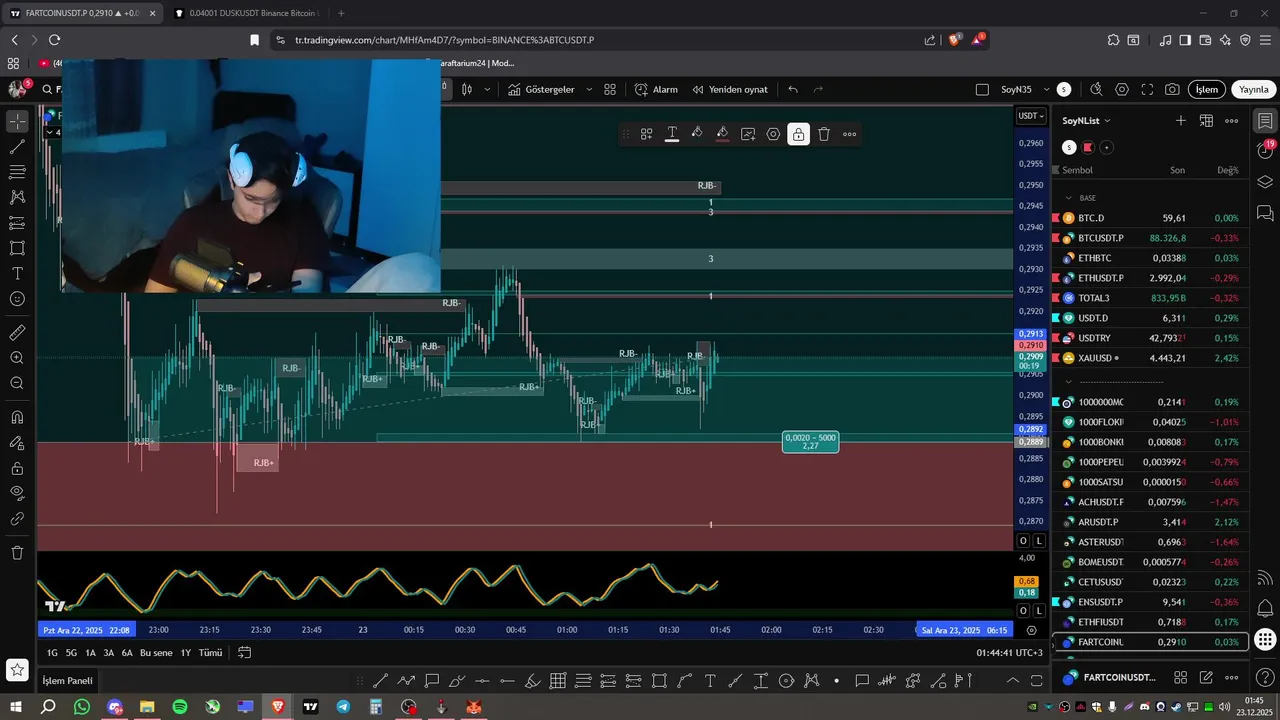Switch to Bu sene time range
Viewport: 1280px width, 720px height.
pyautogui.click(x=155, y=653)
